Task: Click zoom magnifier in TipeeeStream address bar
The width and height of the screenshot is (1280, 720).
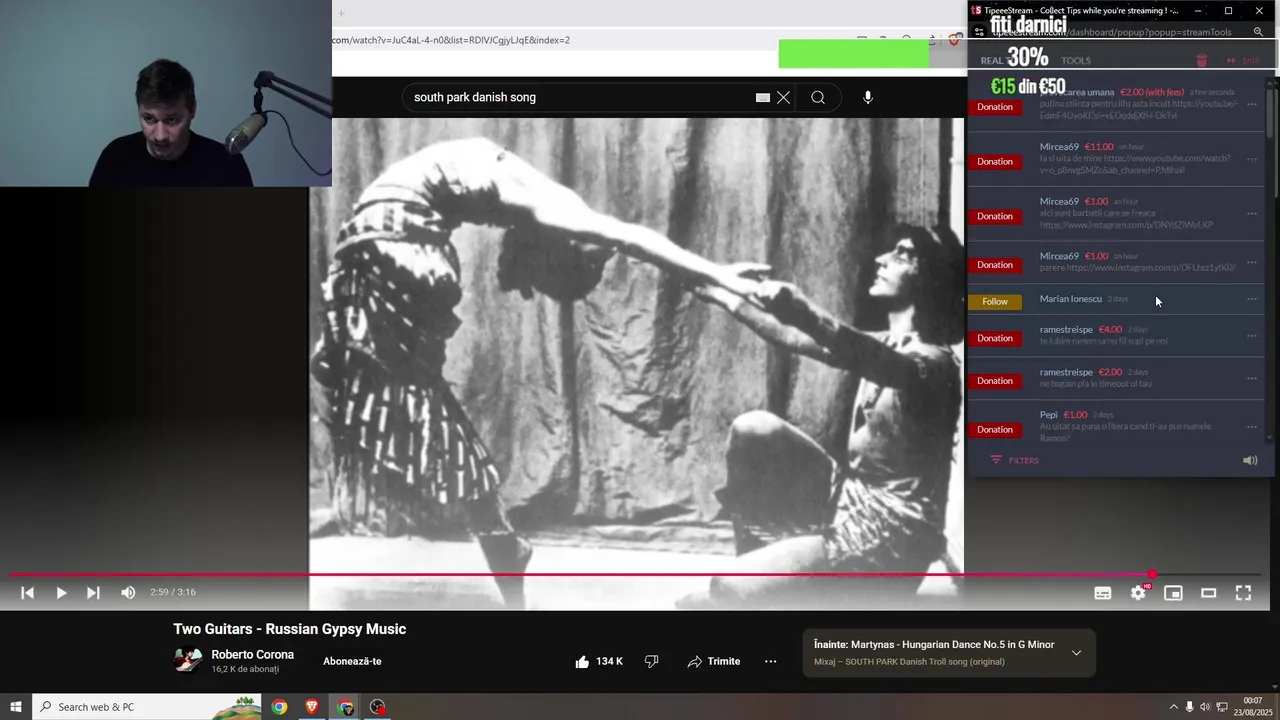Action: tap(1258, 32)
